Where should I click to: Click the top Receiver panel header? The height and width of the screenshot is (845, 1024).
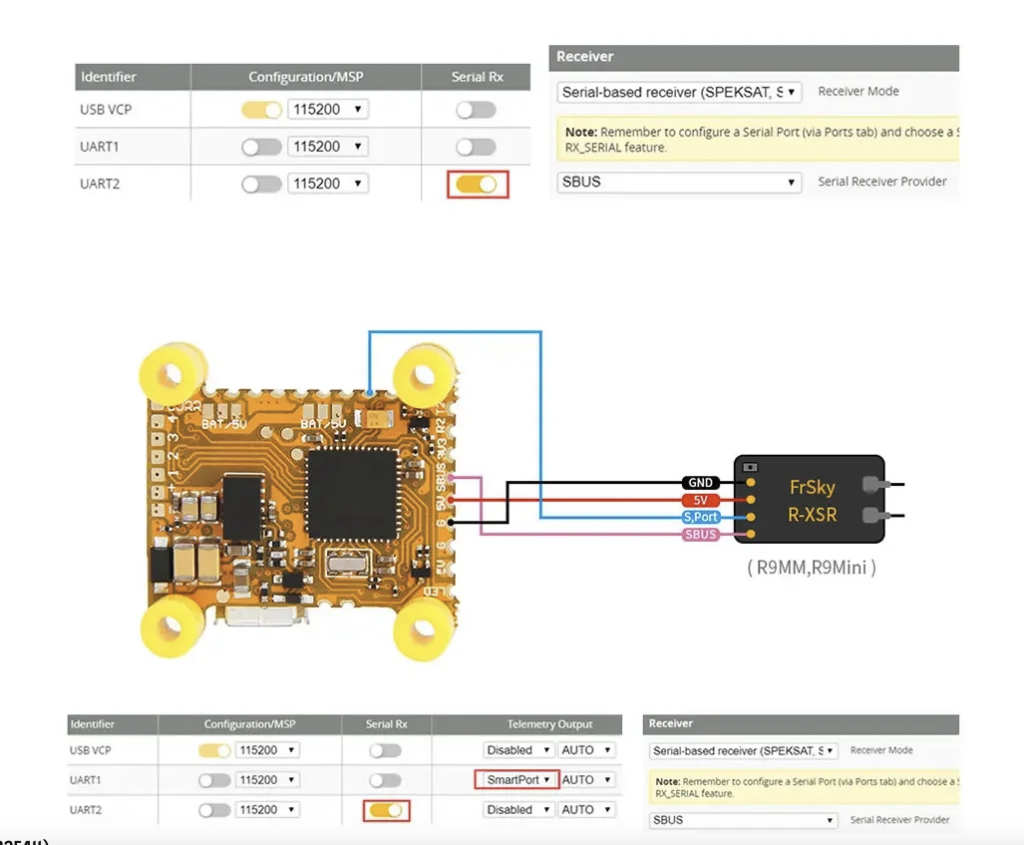[x=753, y=57]
